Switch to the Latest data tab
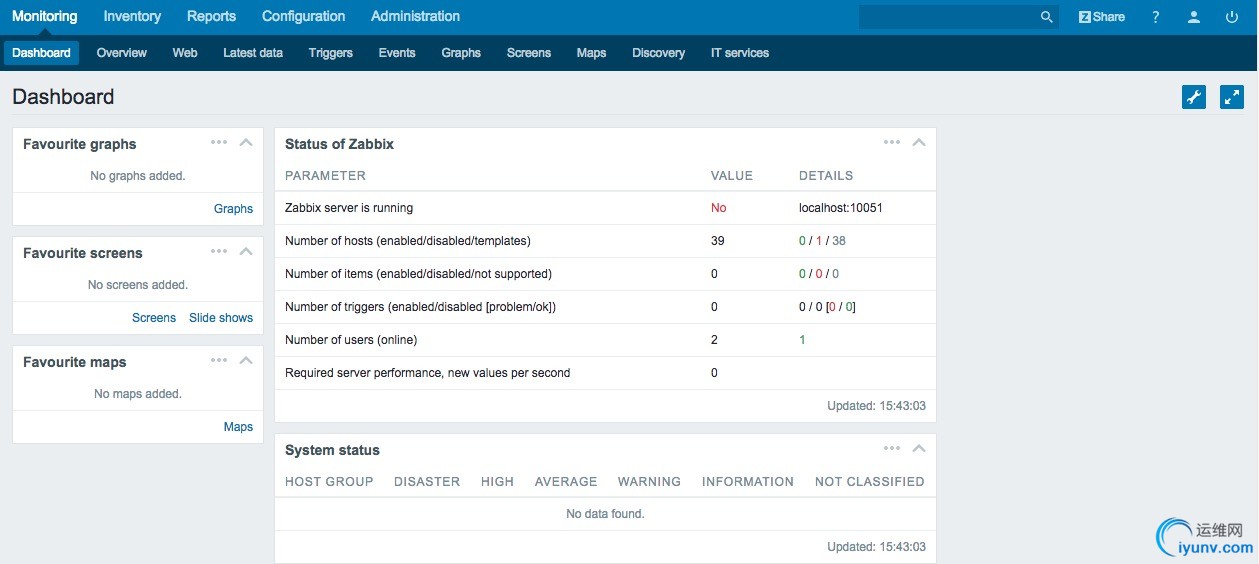 pyautogui.click(x=253, y=53)
